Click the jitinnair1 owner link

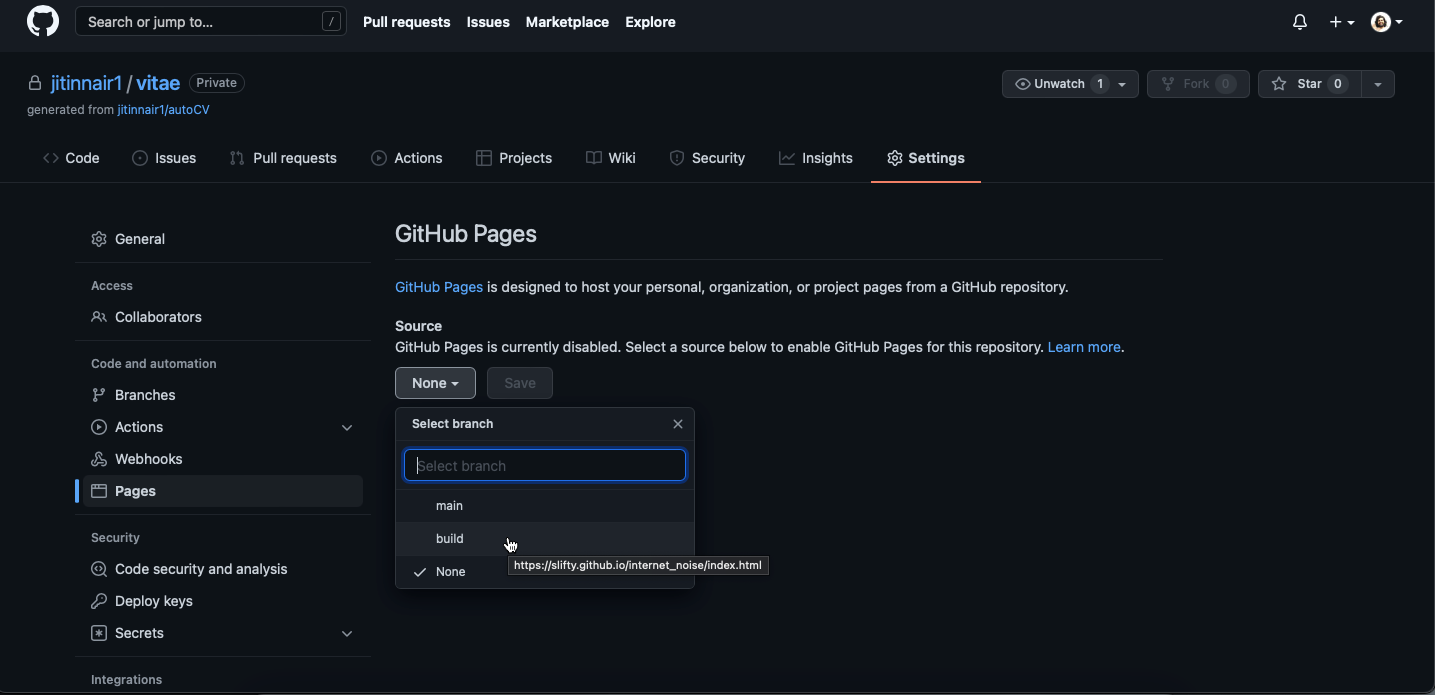[86, 83]
